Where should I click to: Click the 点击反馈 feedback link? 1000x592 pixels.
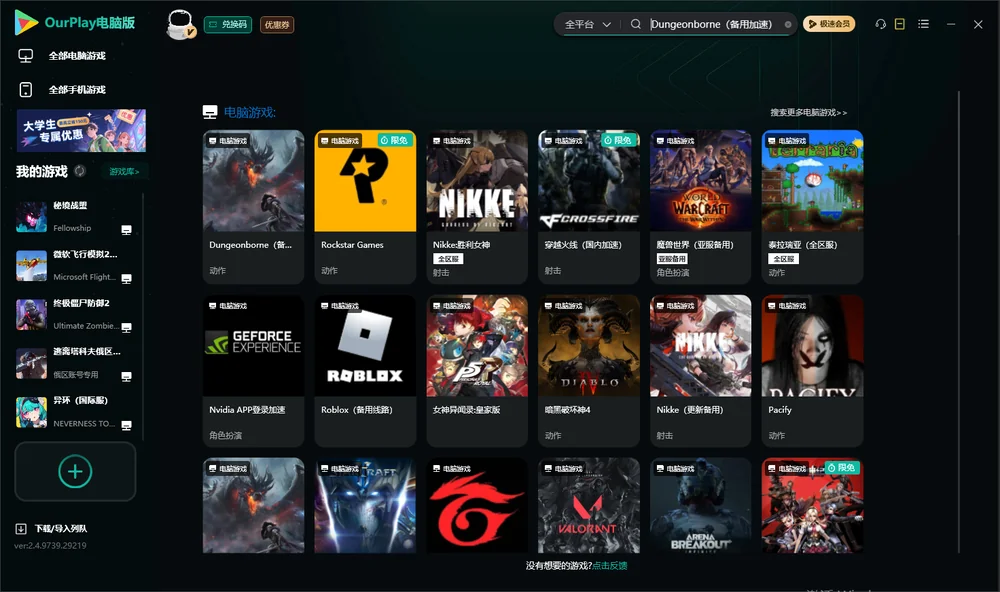(x=610, y=565)
